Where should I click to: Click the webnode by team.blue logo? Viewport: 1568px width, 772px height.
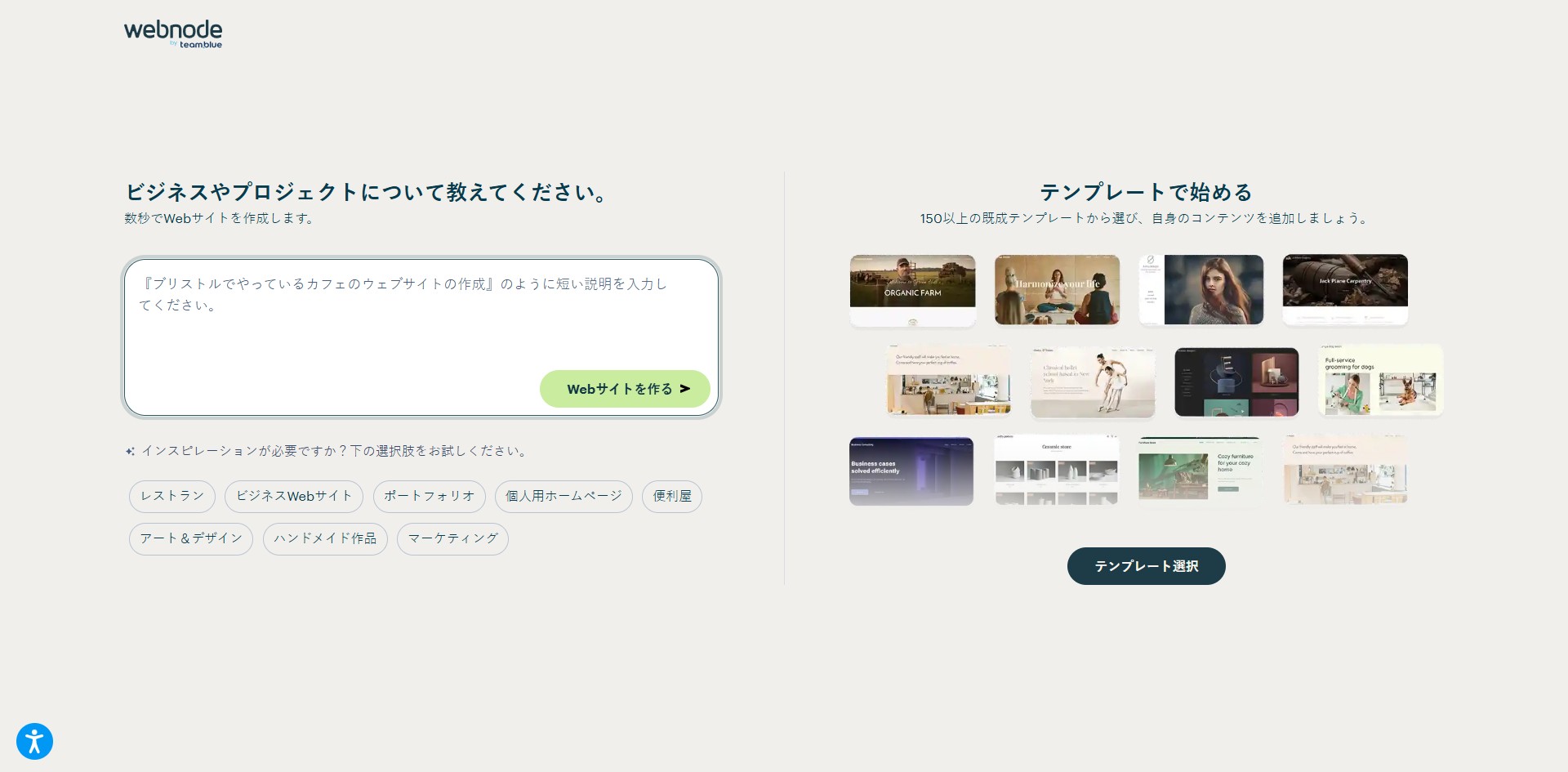click(173, 34)
